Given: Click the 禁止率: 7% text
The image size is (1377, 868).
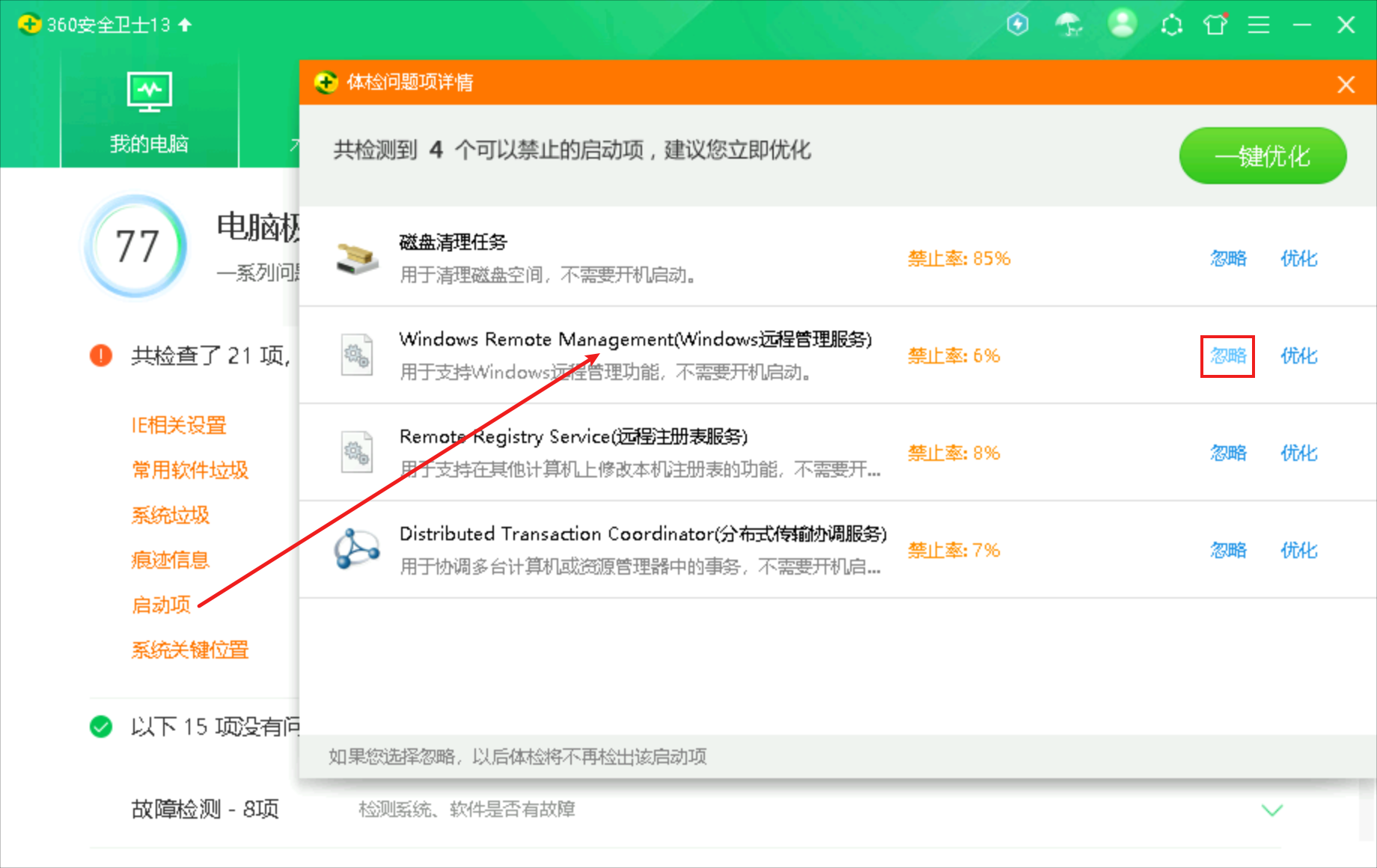Looking at the screenshot, I should tap(954, 550).
